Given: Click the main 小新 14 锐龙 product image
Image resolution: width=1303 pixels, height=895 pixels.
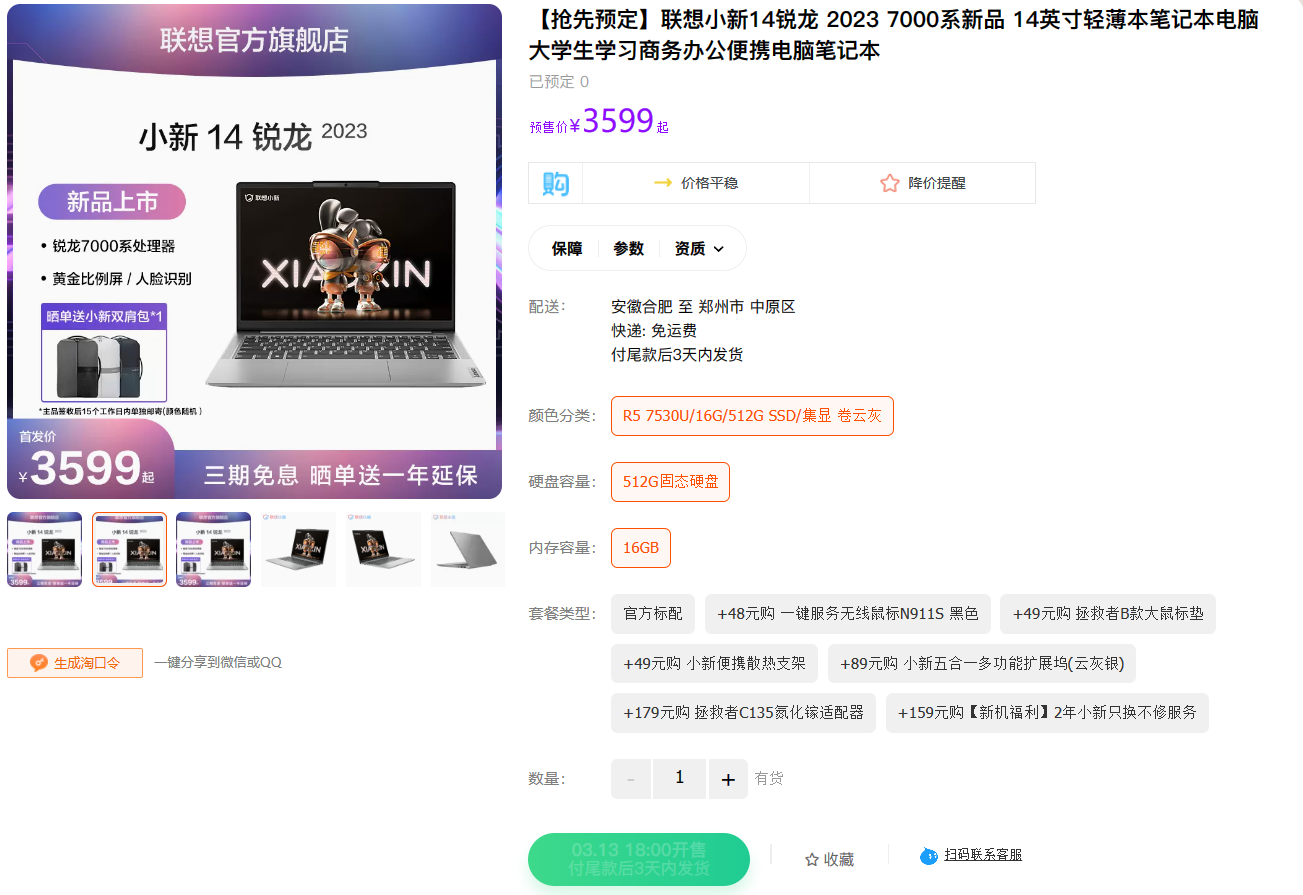Looking at the screenshot, I should pyautogui.click(x=255, y=251).
